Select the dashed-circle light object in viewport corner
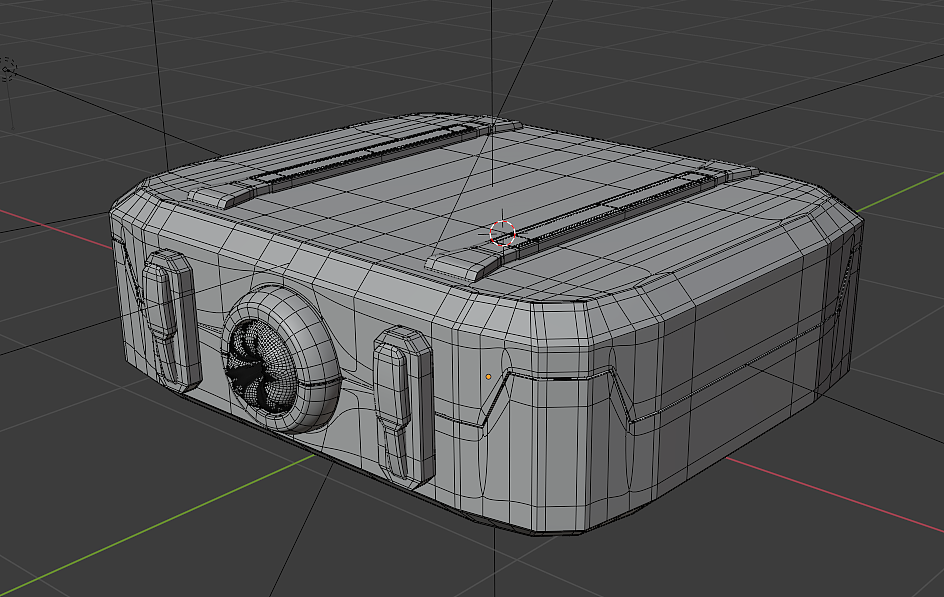Viewport: 944px width, 597px height. (x=7, y=70)
